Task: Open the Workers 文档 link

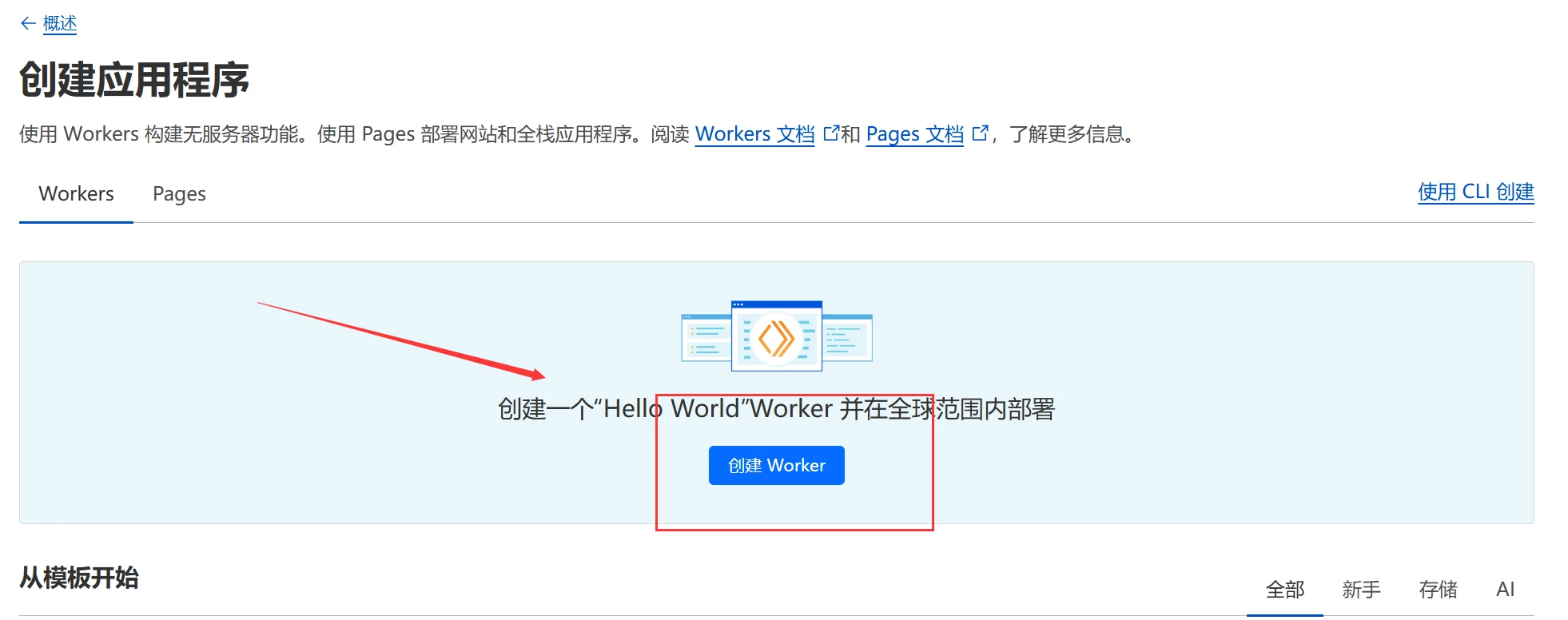Action: click(754, 134)
